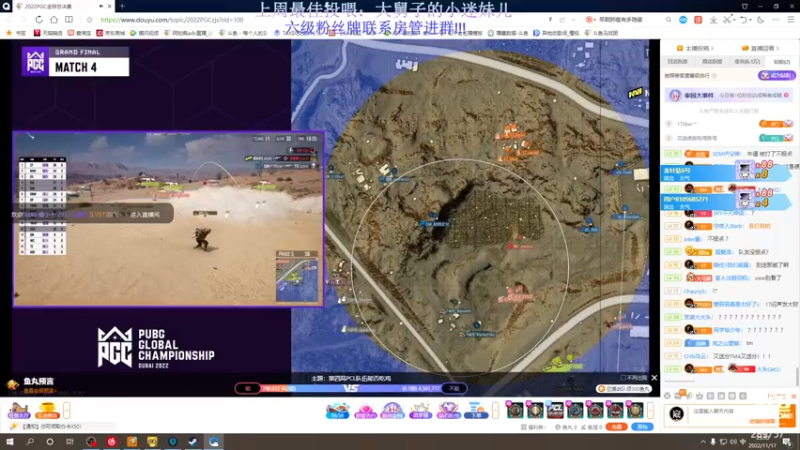Screen dimensions: 800x450
Task: Vote the right blue prediction option
Action: [454, 388]
